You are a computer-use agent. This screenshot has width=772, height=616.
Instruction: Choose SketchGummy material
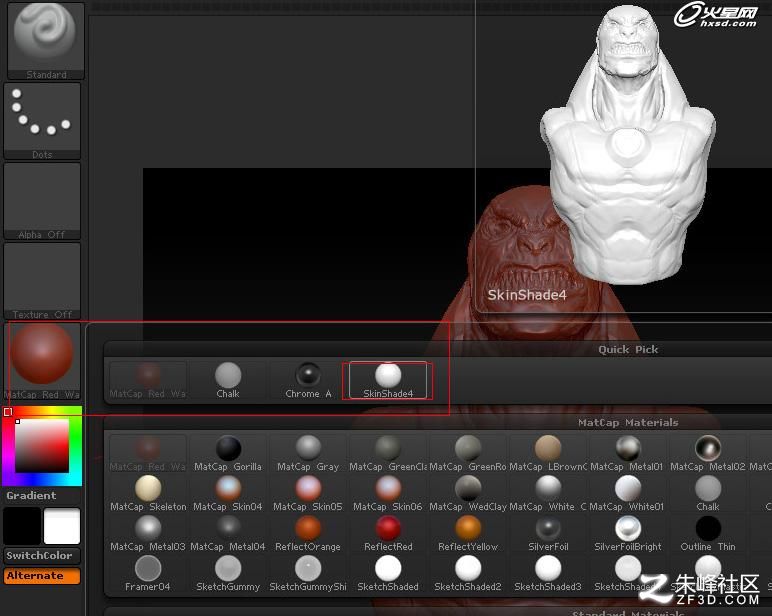click(228, 574)
